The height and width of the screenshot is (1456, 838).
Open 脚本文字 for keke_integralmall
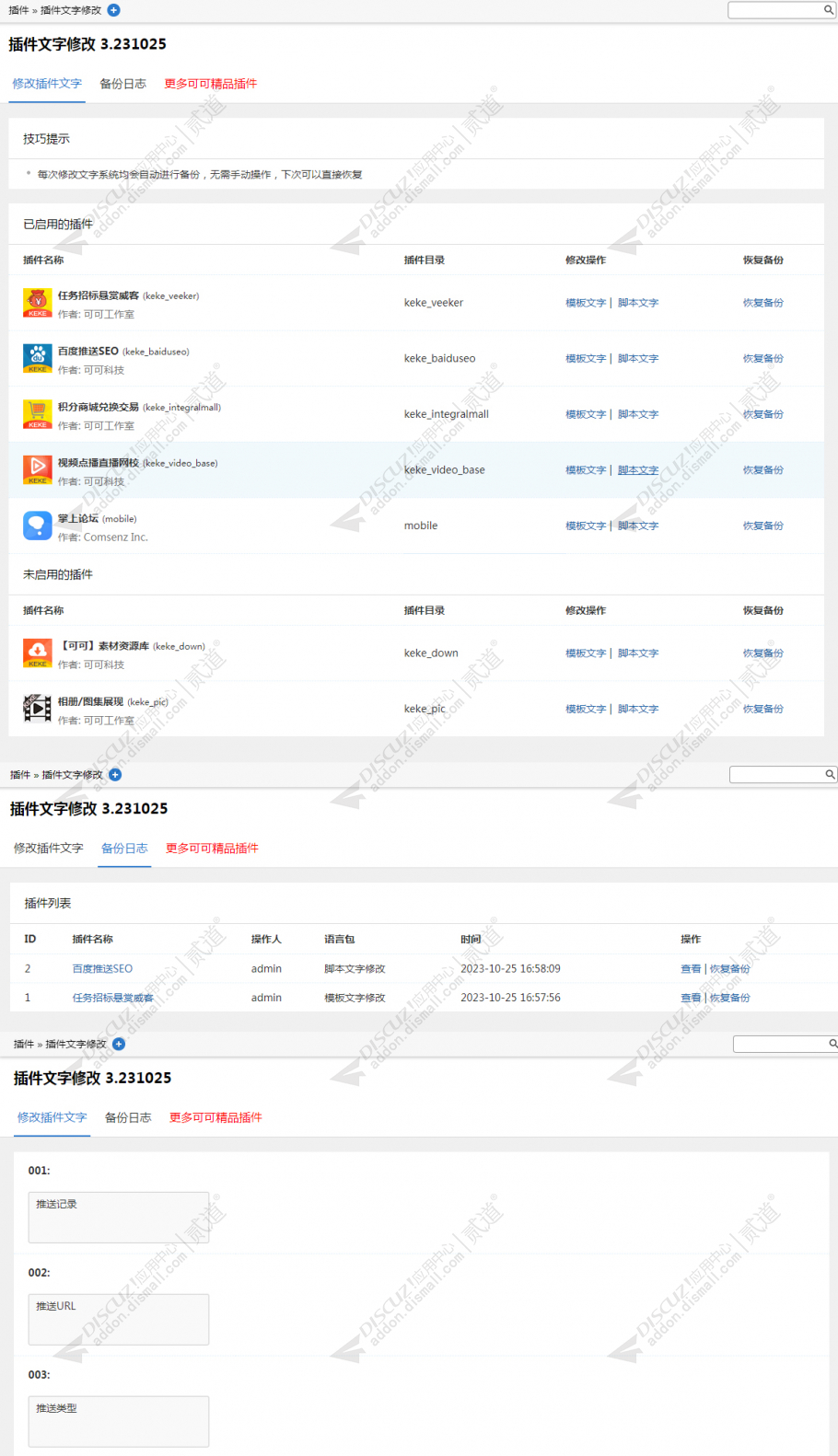pyautogui.click(x=638, y=414)
